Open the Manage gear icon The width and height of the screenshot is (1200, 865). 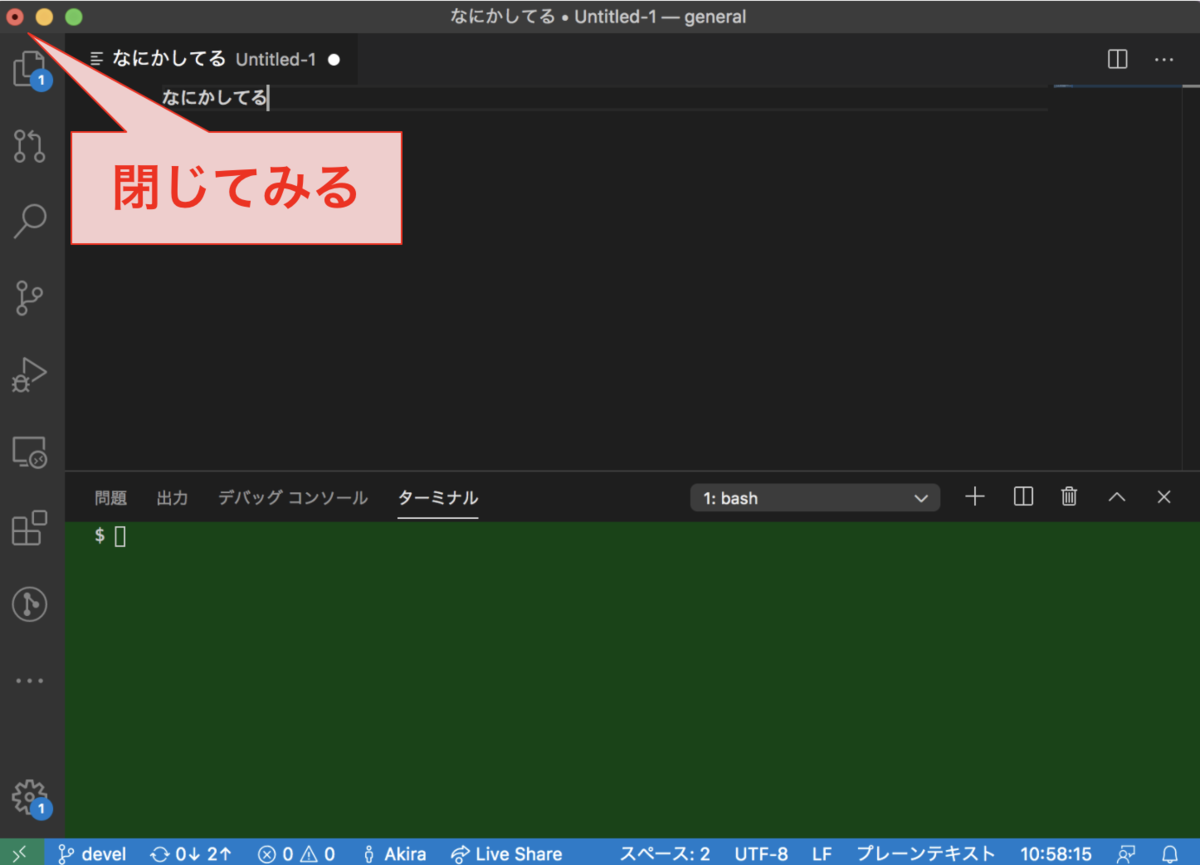pos(30,798)
